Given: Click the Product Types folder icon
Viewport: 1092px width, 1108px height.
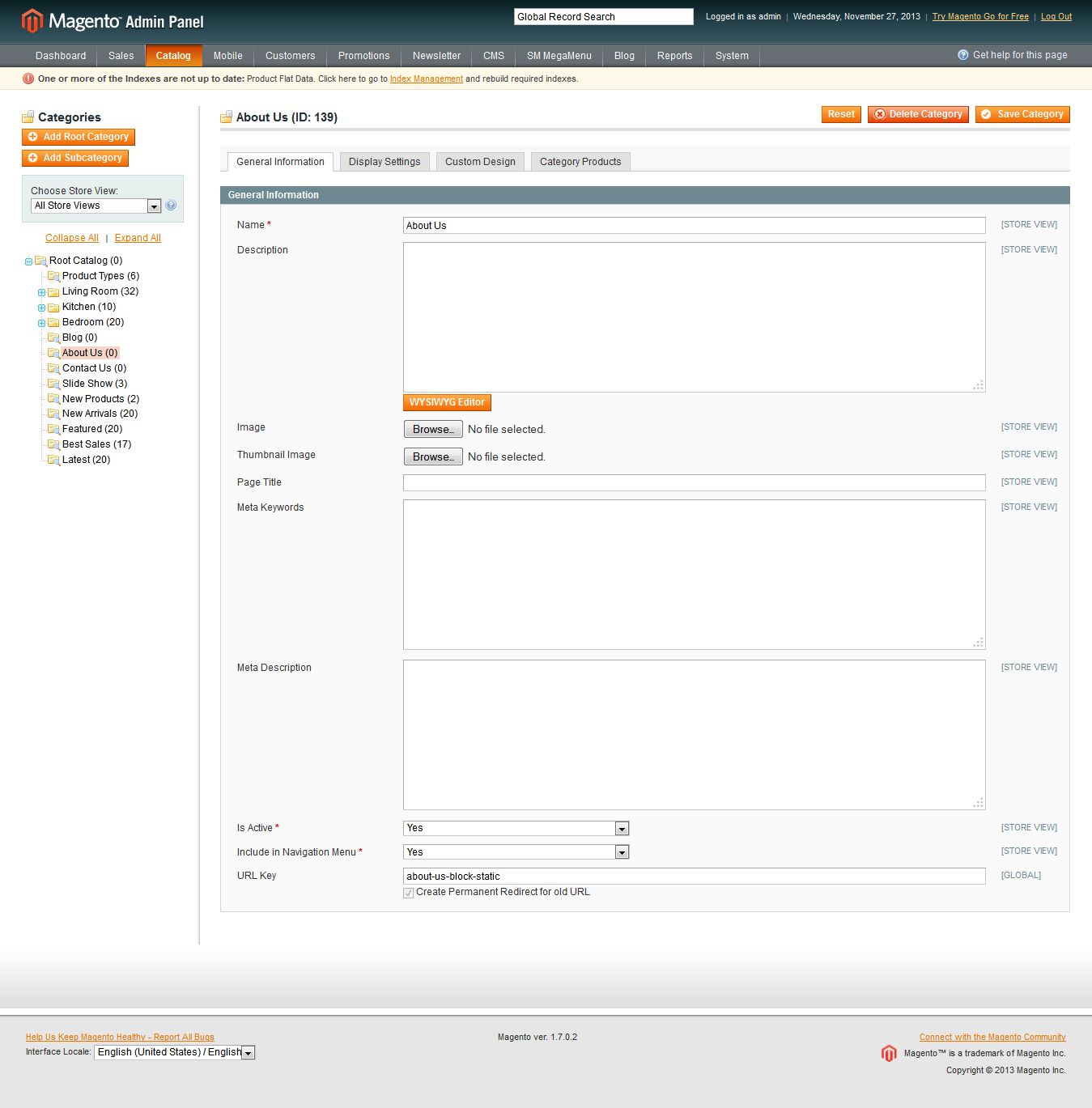Looking at the screenshot, I should (x=53, y=276).
